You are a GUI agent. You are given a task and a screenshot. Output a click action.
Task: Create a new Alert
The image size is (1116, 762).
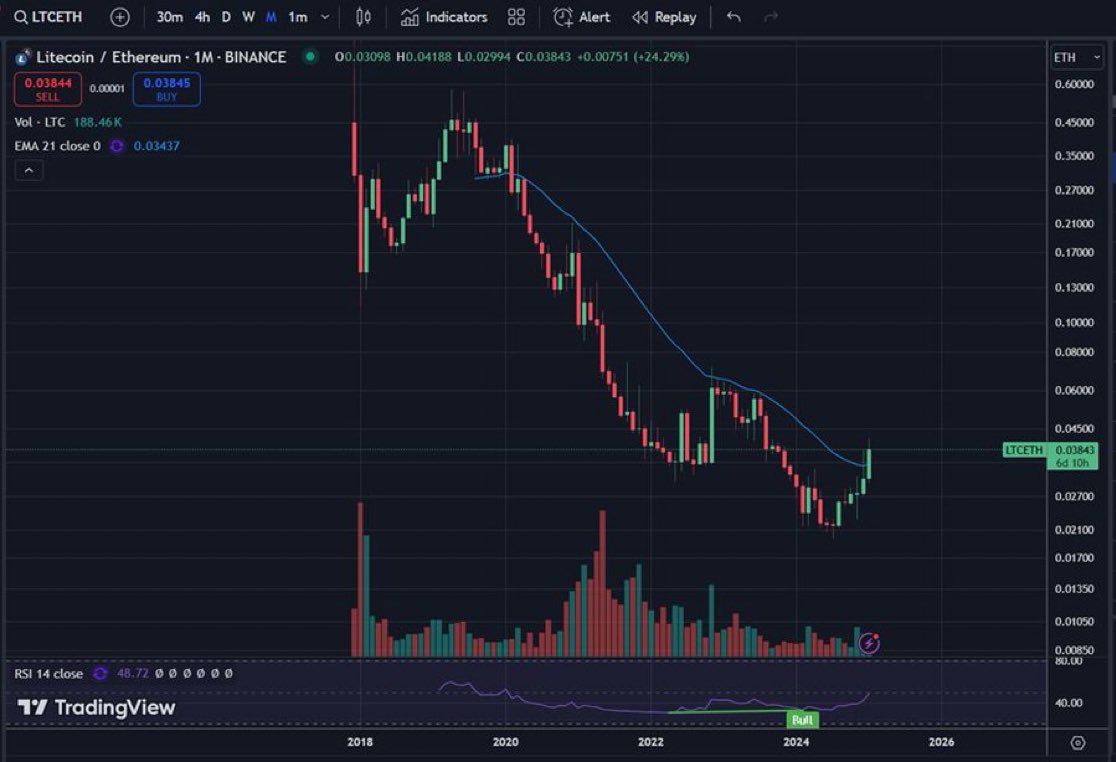tap(581, 17)
